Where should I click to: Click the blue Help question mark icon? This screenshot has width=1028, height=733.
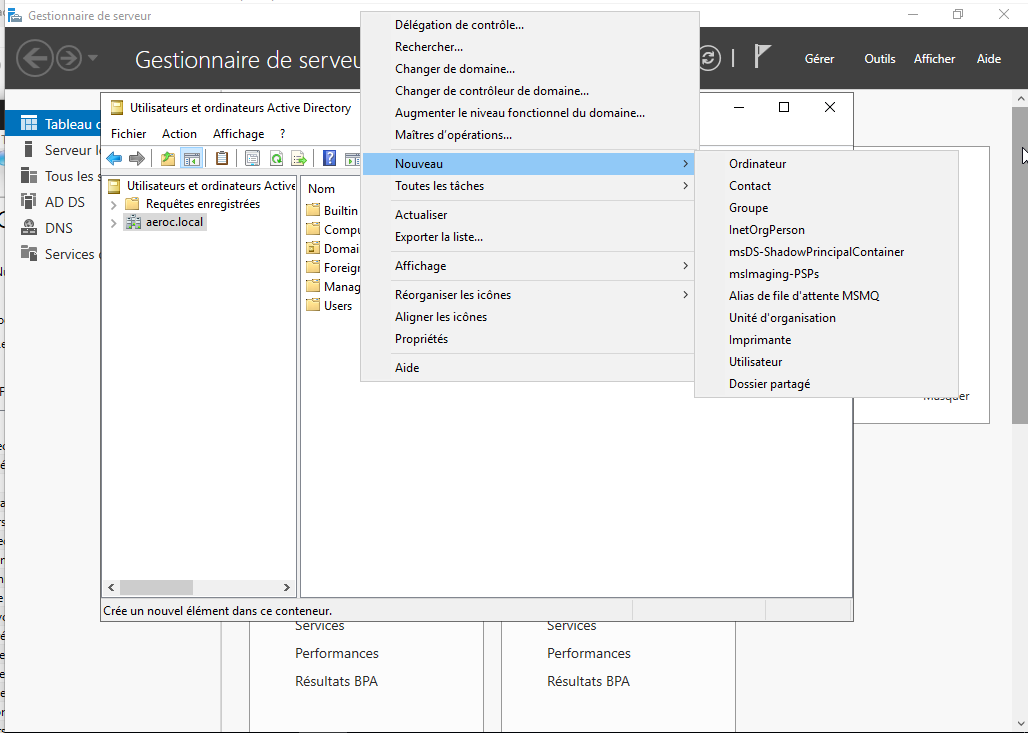coord(329,158)
